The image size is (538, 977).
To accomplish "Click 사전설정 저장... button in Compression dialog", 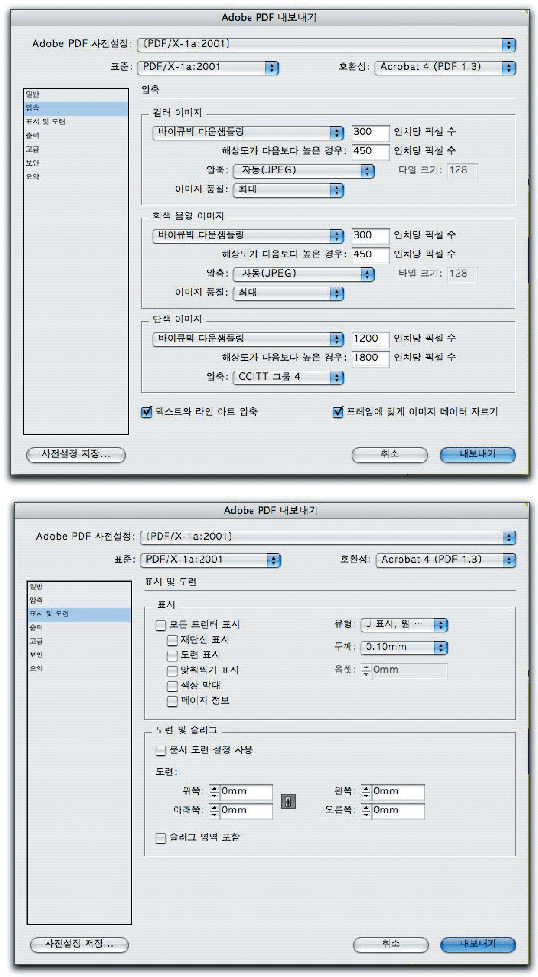I will pyautogui.click(x=75, y=455).
